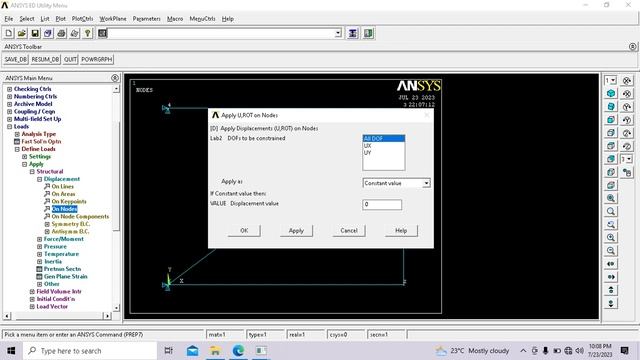This screenshot has width=640, height=360.
Task: Click the Cancel button in the dialog
Action: point(349,231)
